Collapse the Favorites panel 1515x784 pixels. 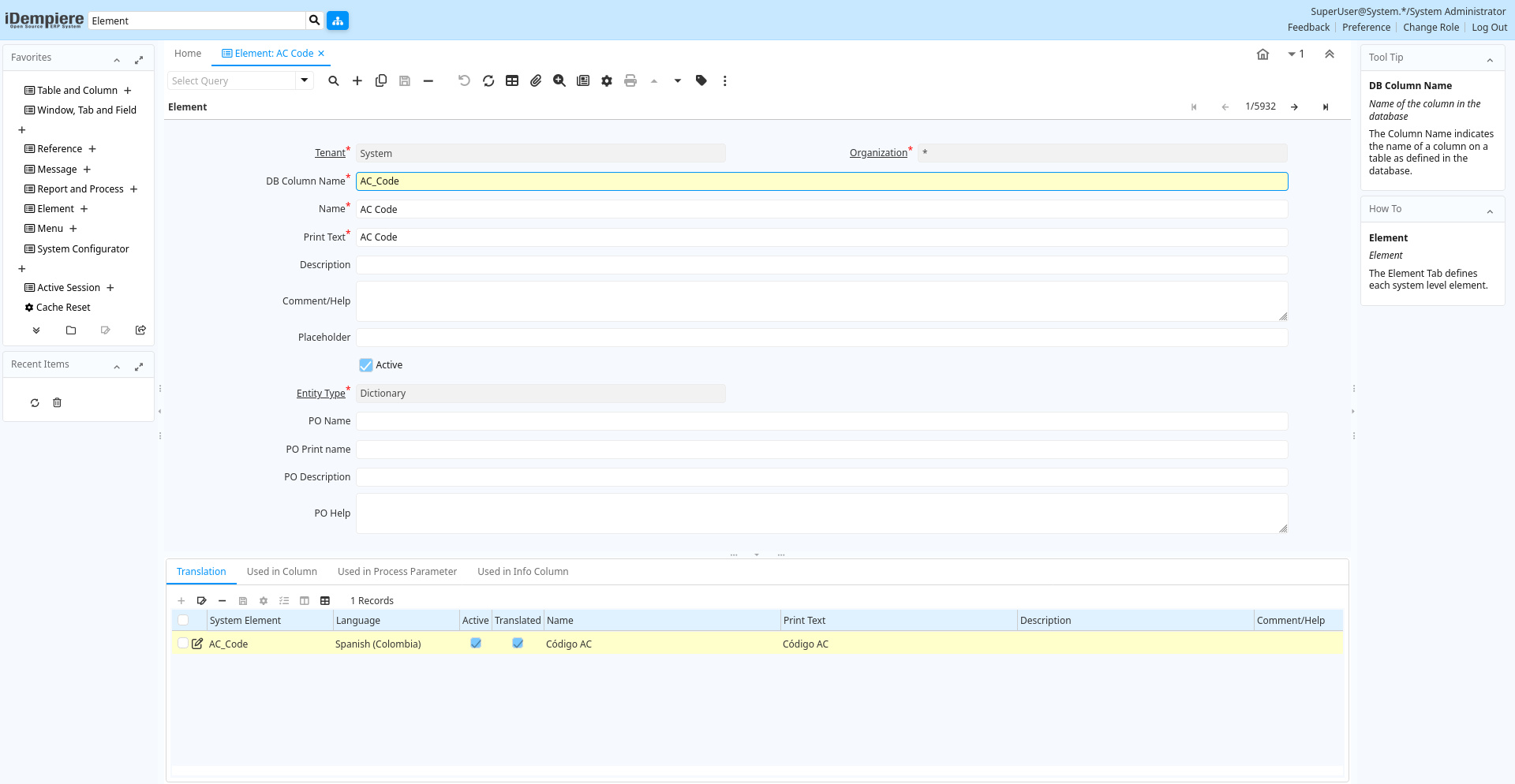[117, 60]
